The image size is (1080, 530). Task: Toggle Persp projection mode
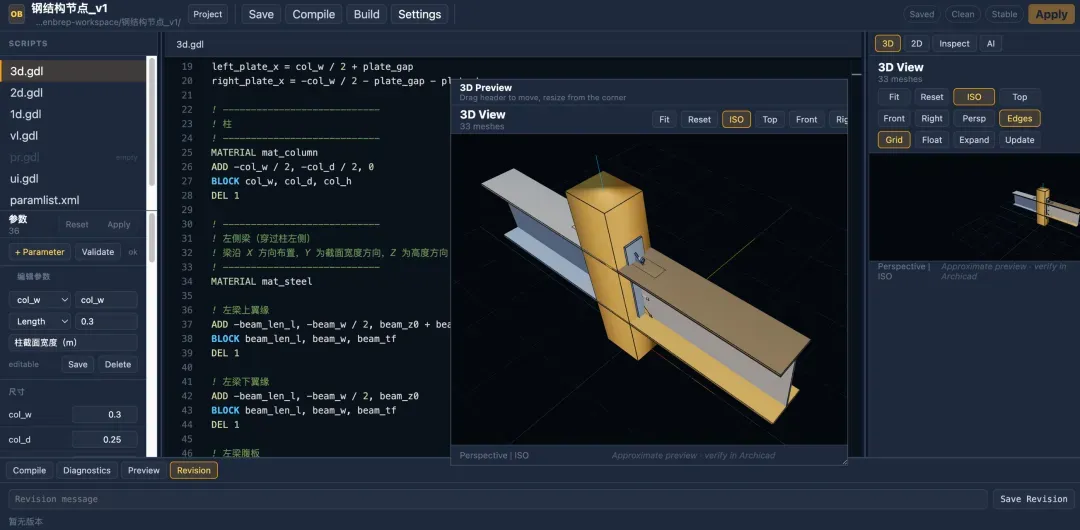pyautogui.click(x=974, y=119)
